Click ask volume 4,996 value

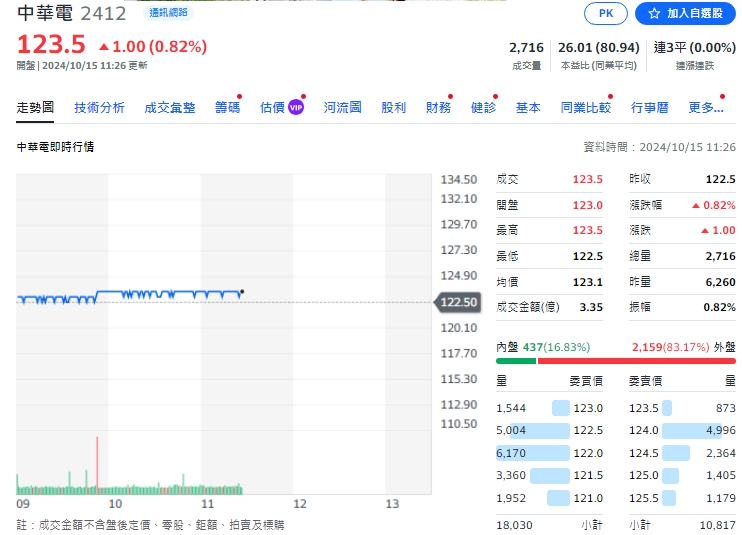tap(721, 430)
